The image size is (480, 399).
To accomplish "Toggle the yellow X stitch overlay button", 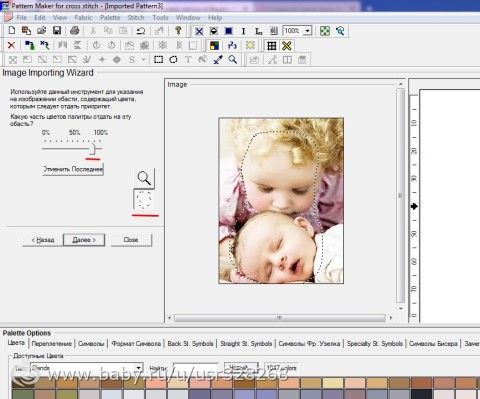I will [287, 46].
